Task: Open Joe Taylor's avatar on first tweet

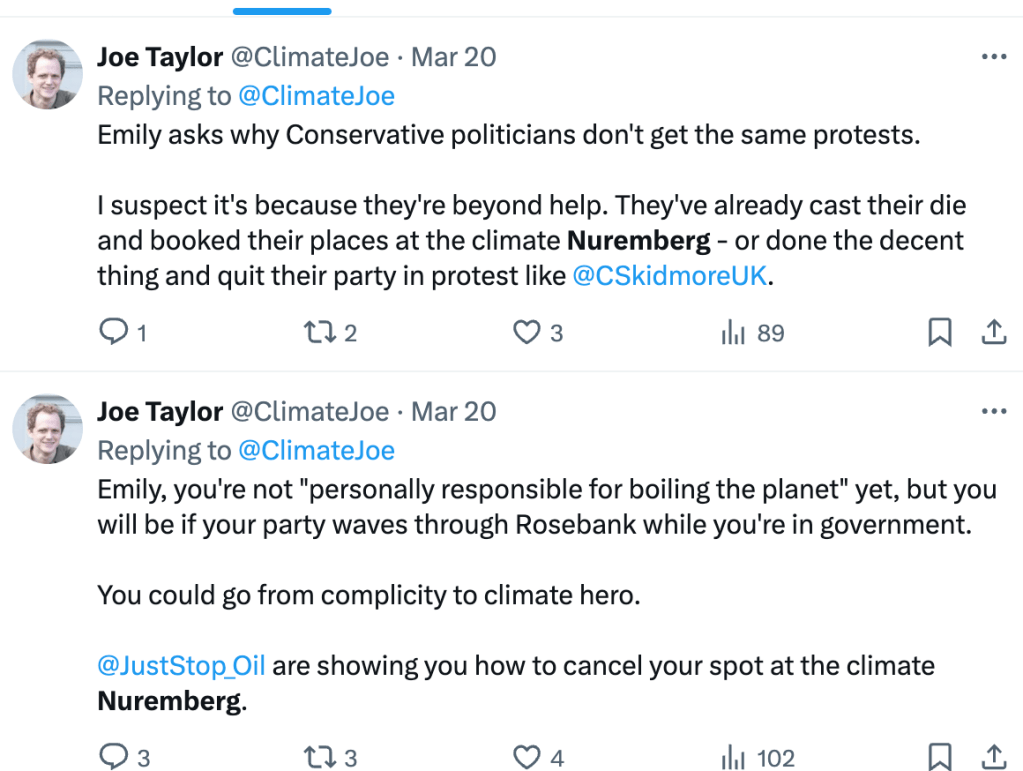Action: (x=46, y=74)
